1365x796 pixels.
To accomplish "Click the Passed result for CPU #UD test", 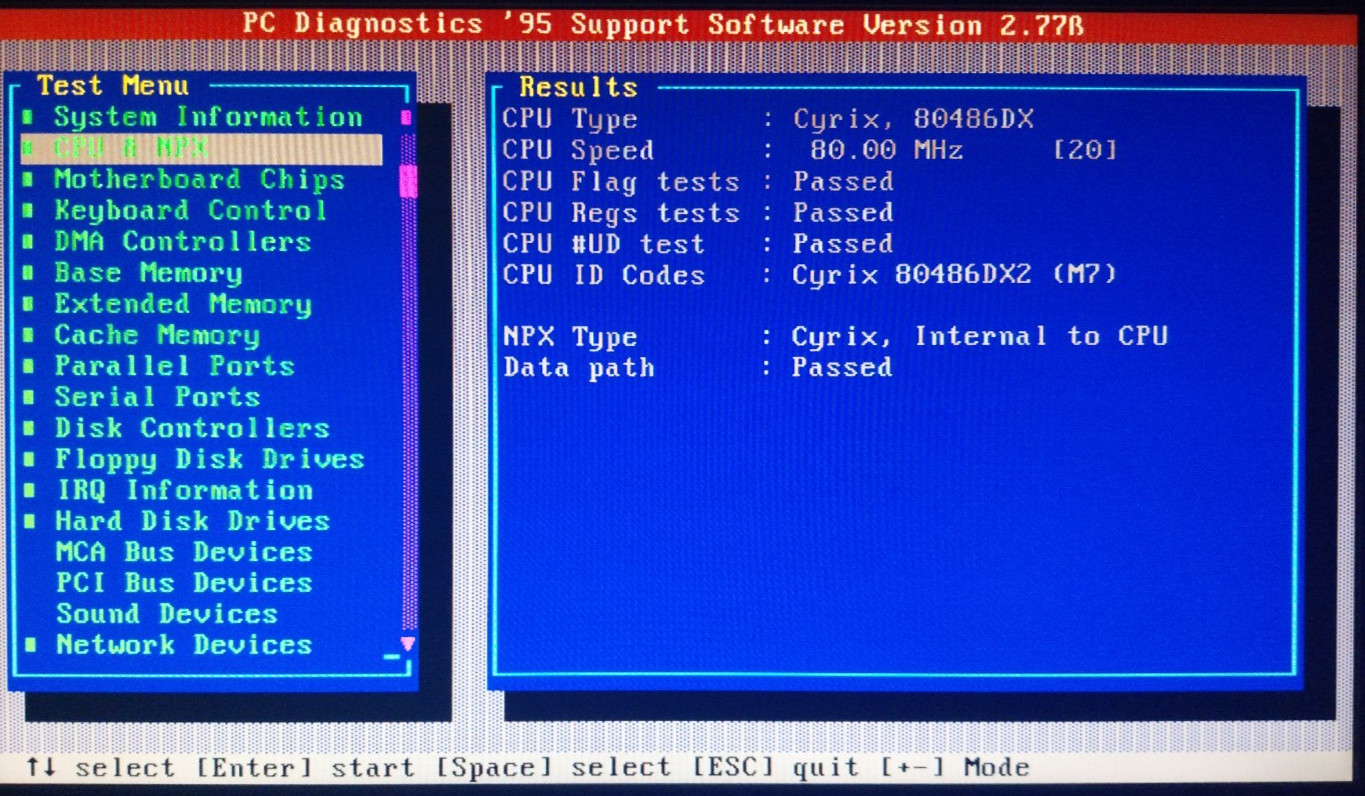I will [843, 244].
